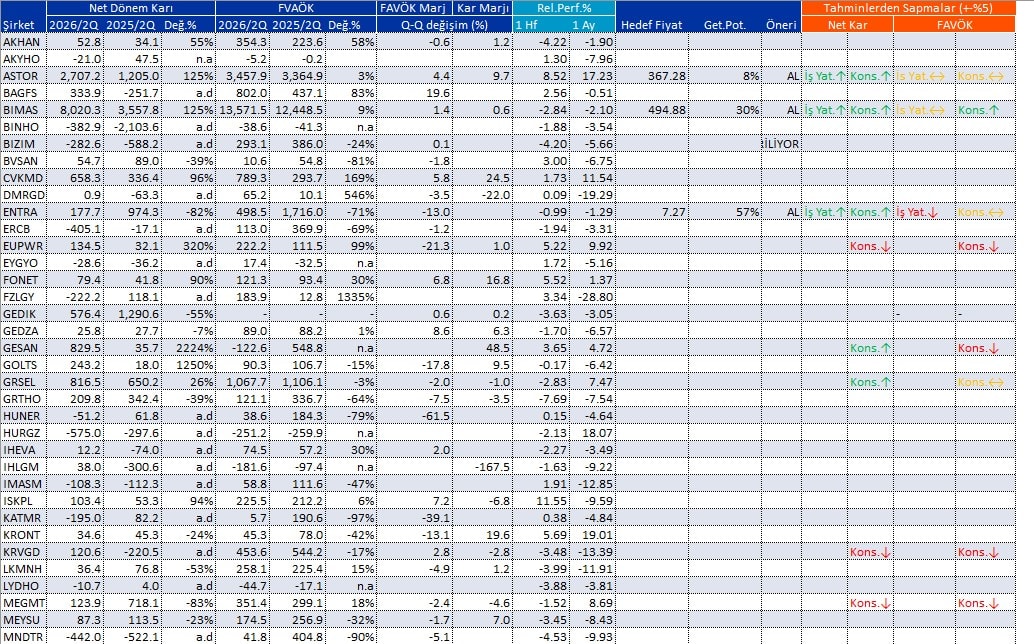1034x644 pixels.
Task: Click EUPWR red Kons. down arrow under Net Kar
Action: pyautogui.click(x=870, y=246)
